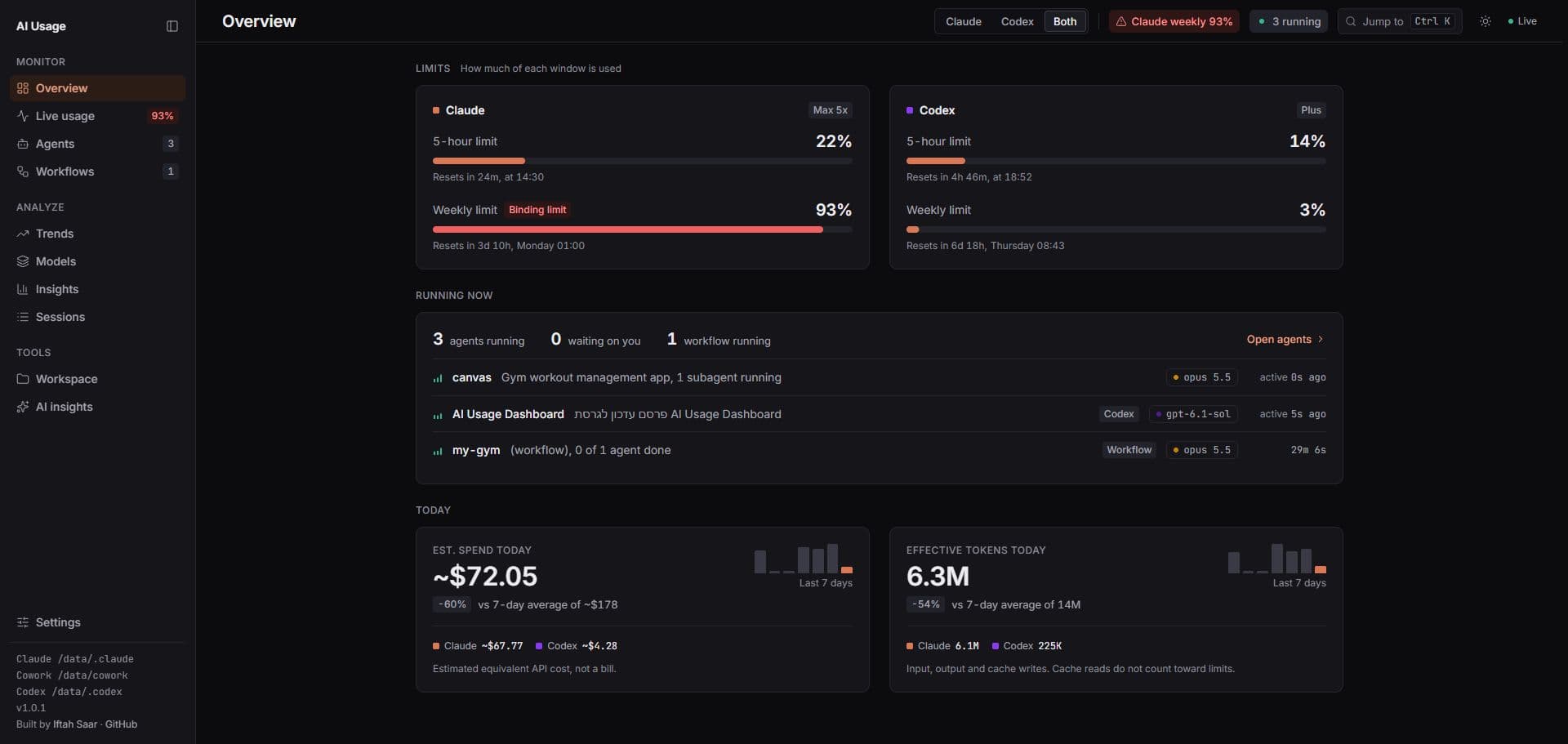This screenshot has height=744, width=1568.
Task: Collapse the sidebar with the panel icon
Action: click(x=172, y=26)
